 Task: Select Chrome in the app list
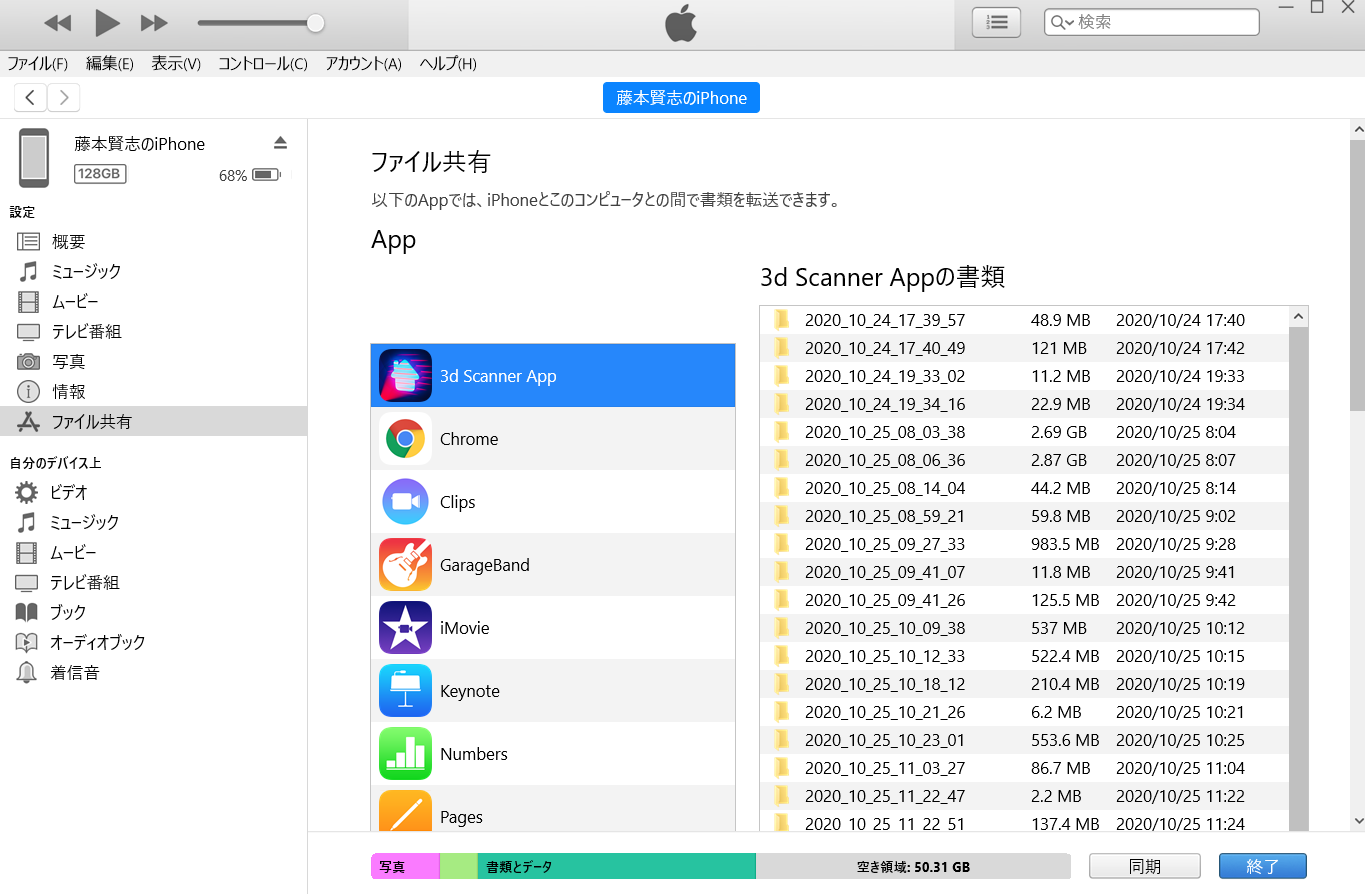coord(553,439)
